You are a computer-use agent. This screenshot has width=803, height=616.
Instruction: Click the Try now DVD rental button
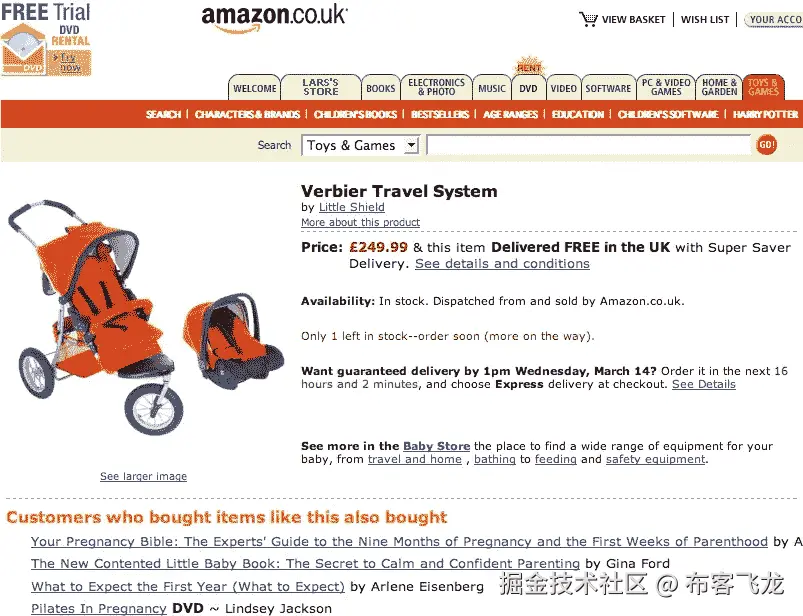70,62
